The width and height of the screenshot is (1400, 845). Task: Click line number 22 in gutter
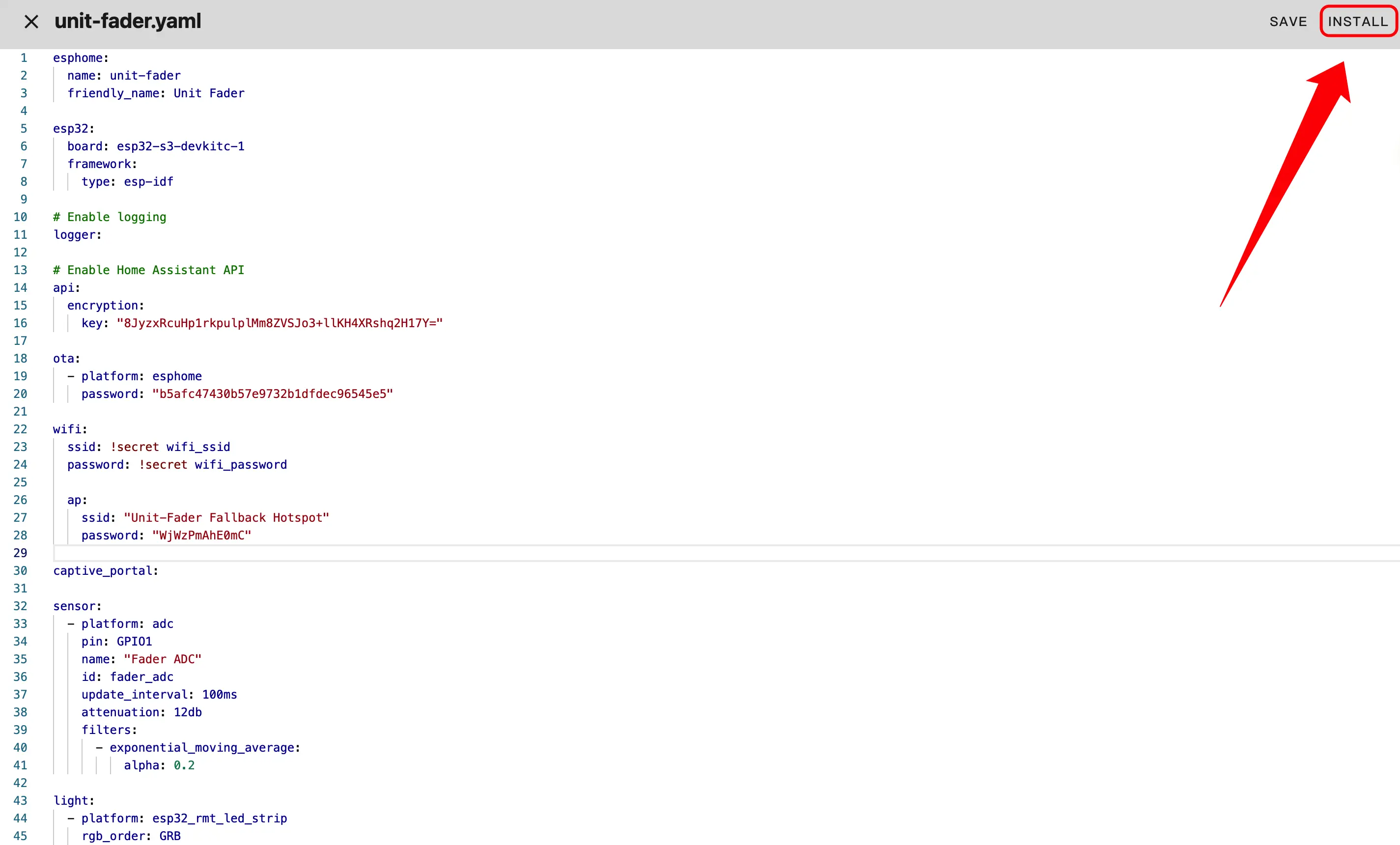pyautogui.click(x=21, y=429)
